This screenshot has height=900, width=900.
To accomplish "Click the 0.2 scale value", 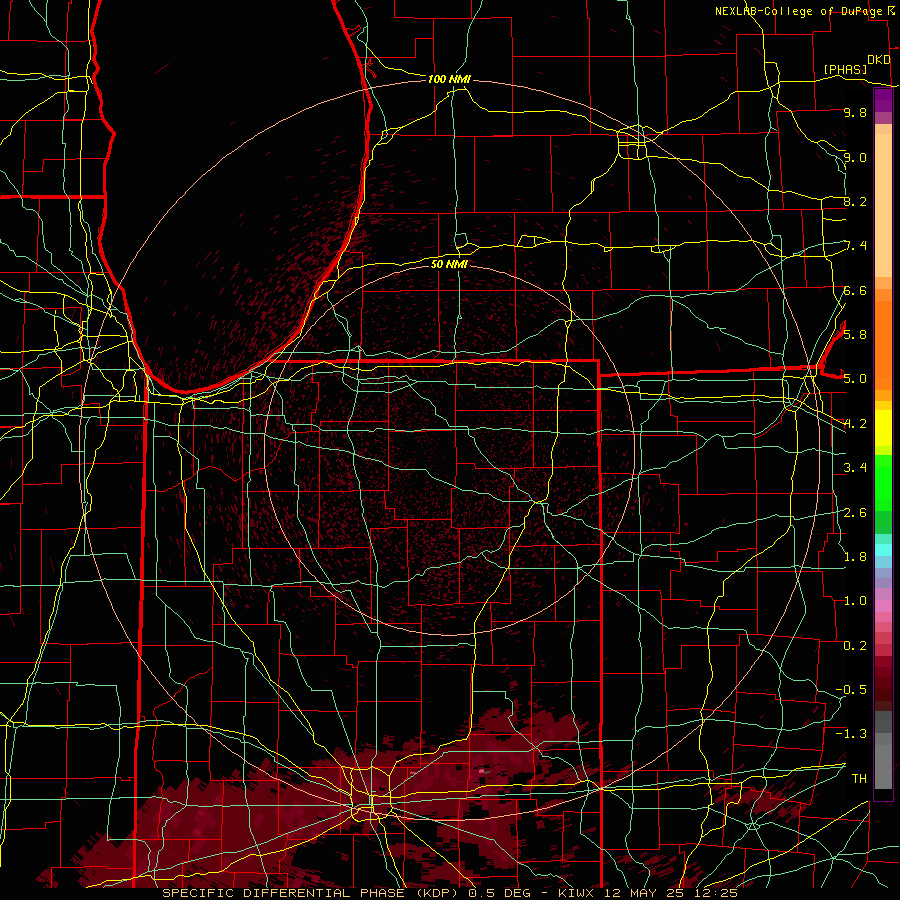I will coord(855,646).
